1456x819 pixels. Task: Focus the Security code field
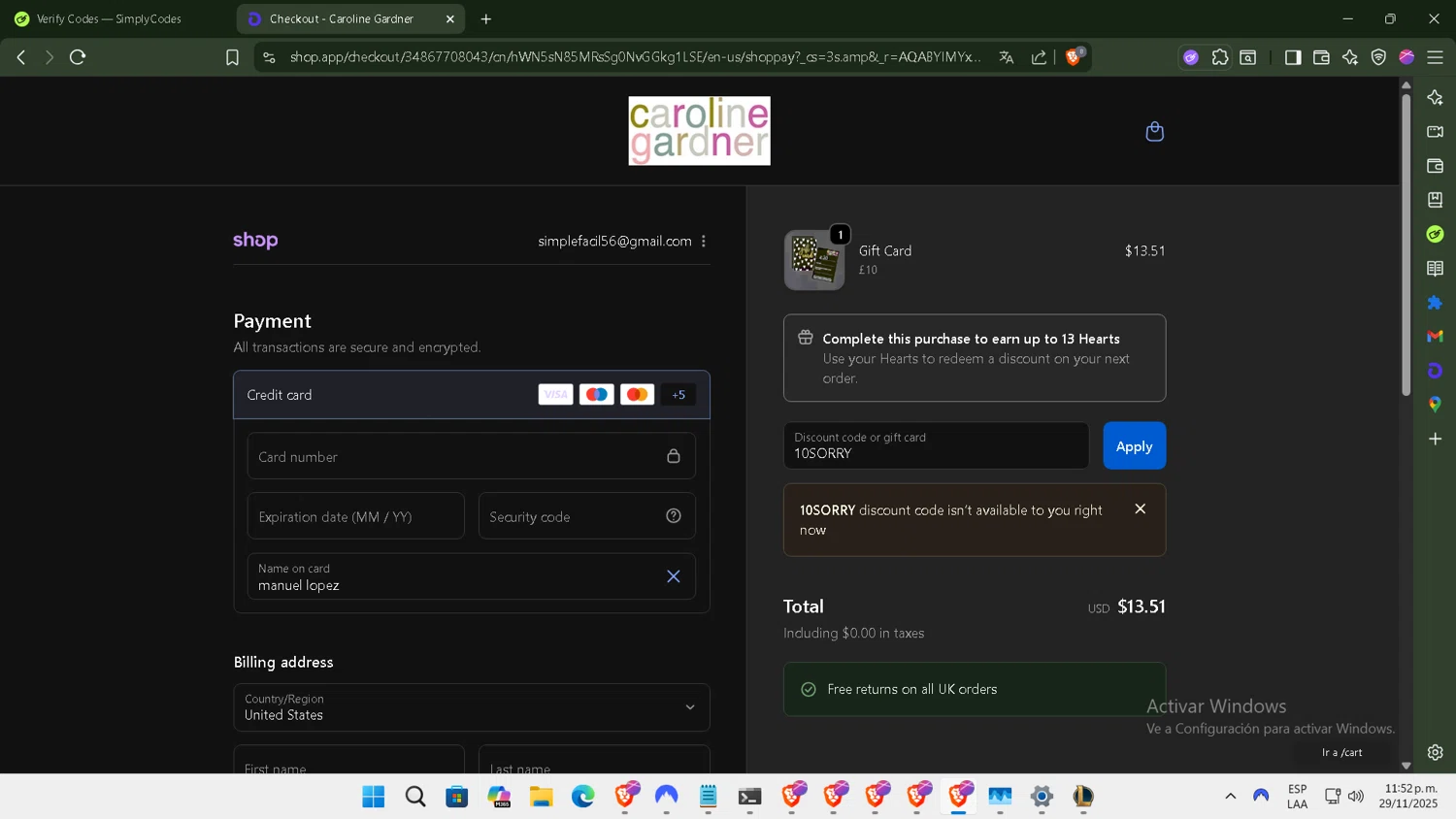586,516
